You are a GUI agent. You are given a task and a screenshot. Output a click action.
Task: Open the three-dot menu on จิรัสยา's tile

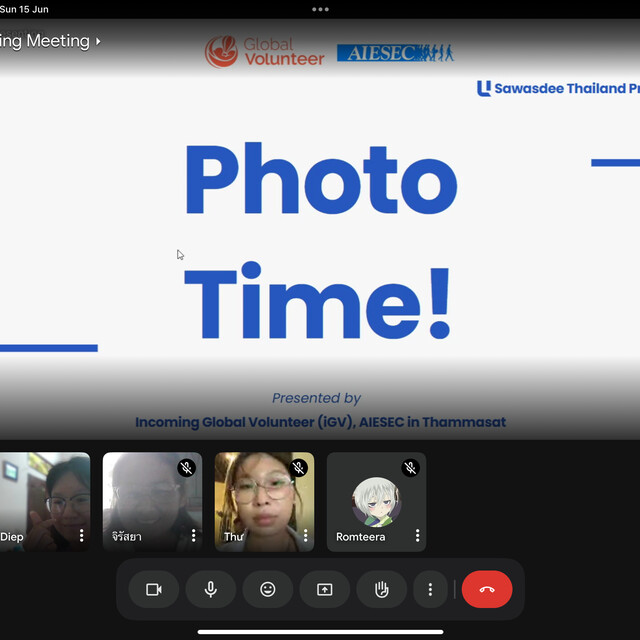click(x=193, y=536)
